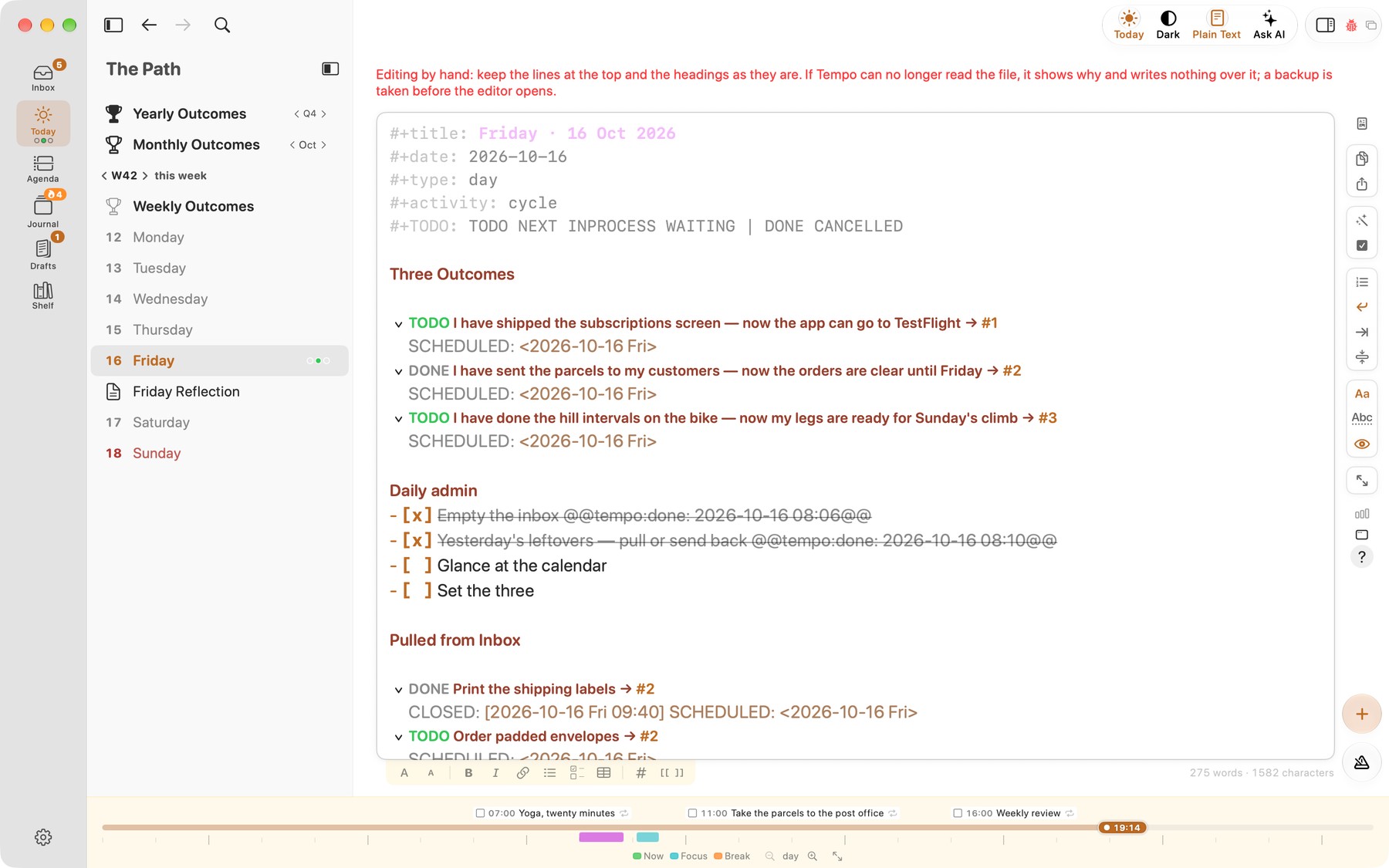
Task: Collapse the subscriptions screen TODO item
Action: coord(398,324)
